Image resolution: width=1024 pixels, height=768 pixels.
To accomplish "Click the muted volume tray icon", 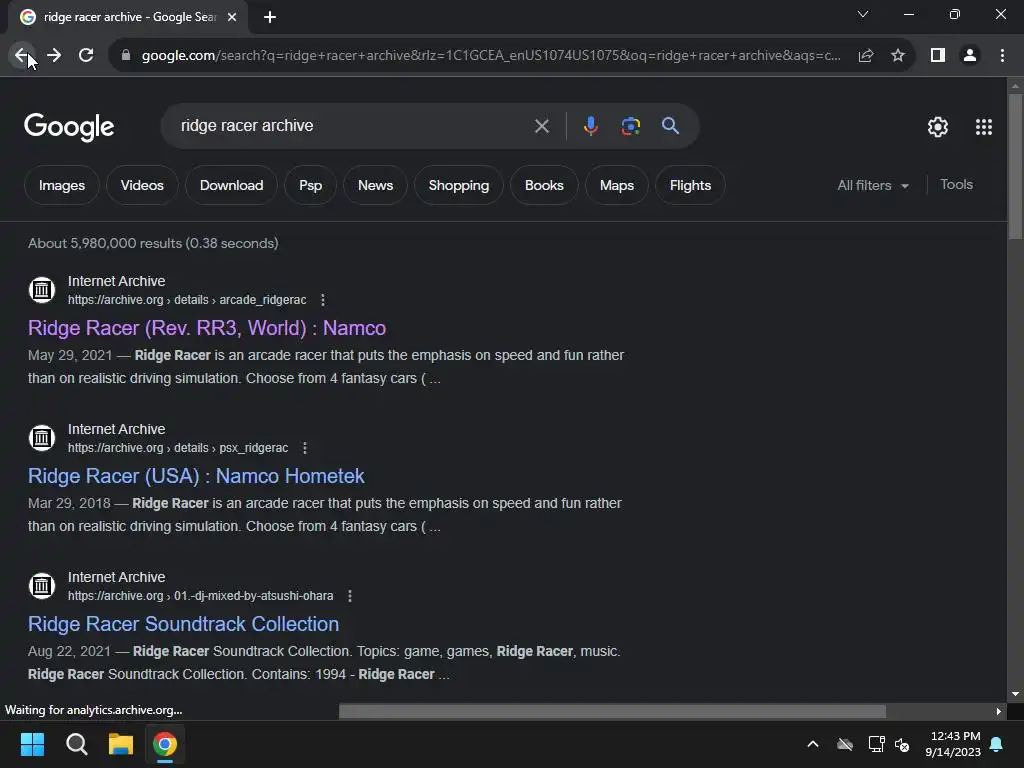I will click(902, 744).
